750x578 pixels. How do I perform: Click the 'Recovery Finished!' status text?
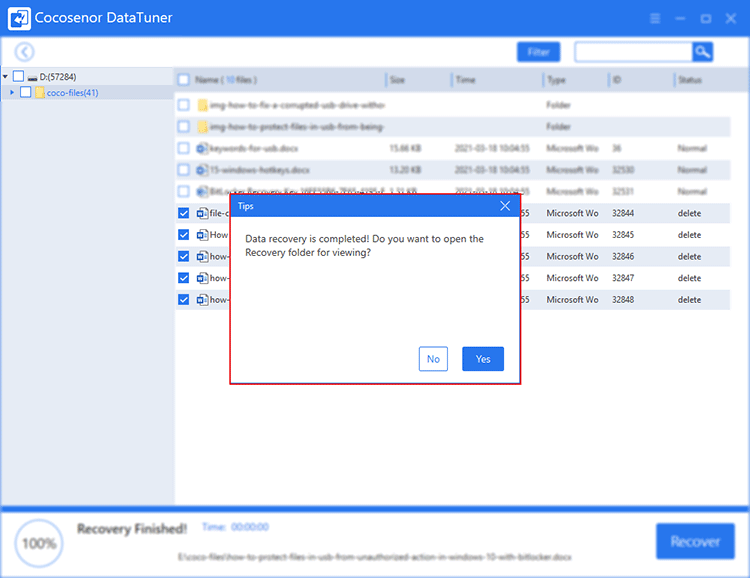(x=132, y=529)
